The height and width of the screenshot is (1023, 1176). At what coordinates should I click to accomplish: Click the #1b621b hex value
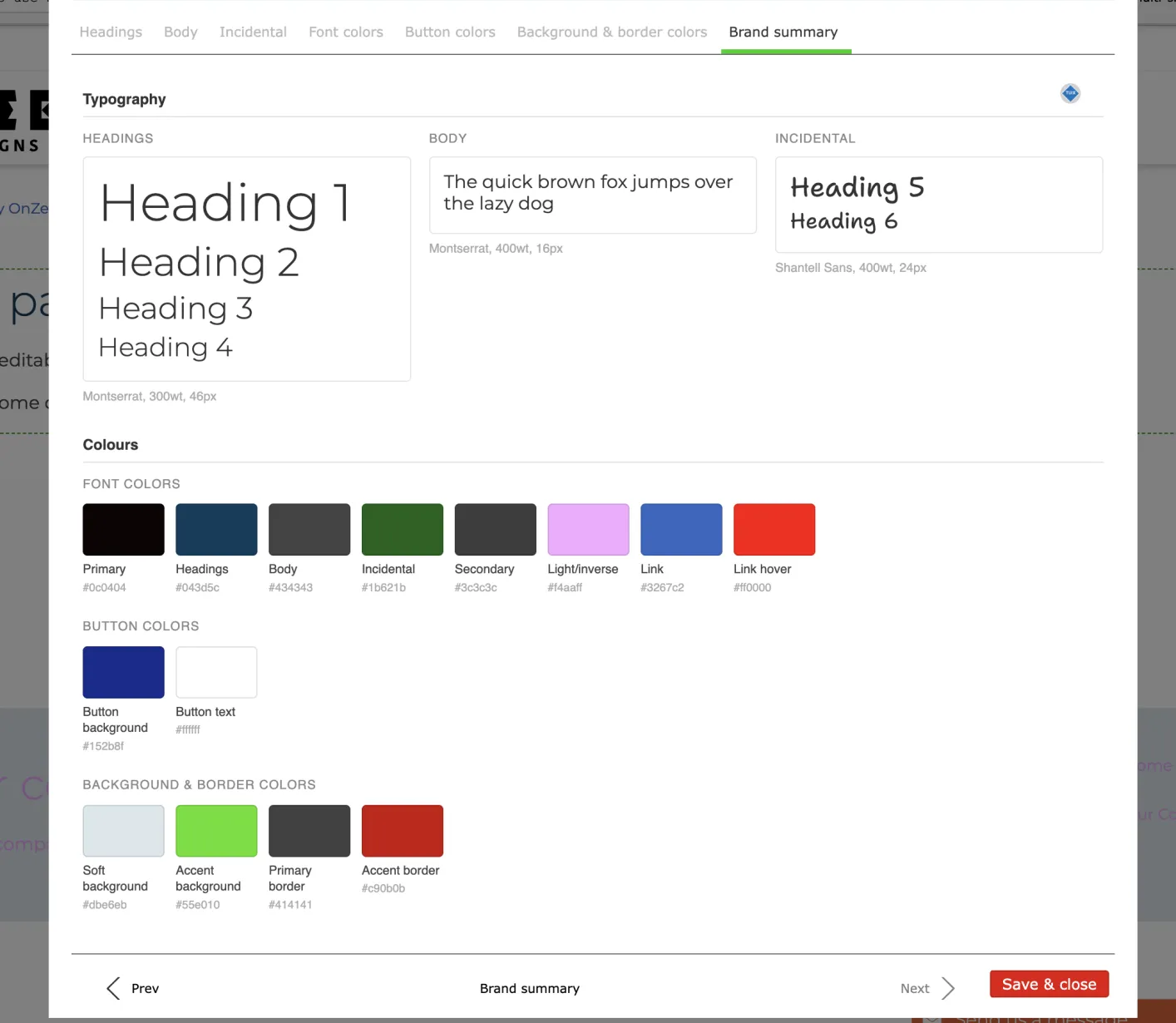[383, 587]
